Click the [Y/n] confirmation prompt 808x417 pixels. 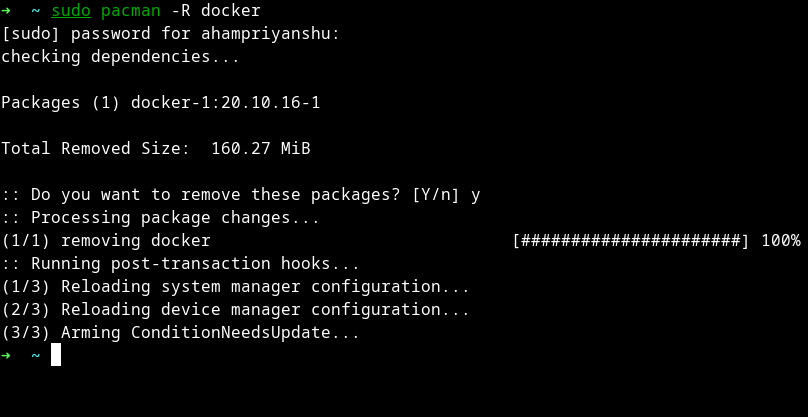tap(436, 195)
